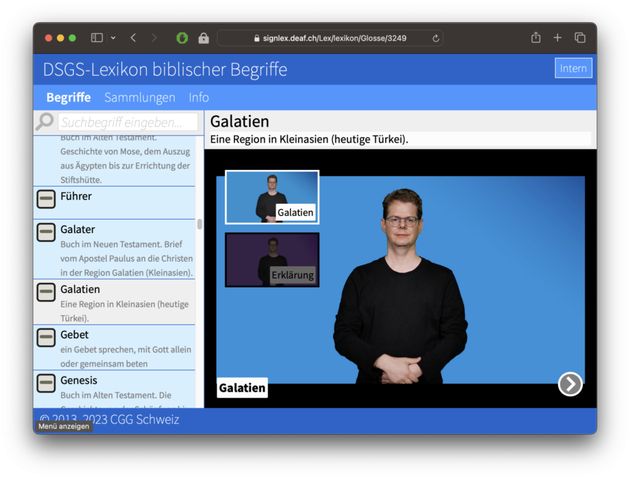Open Safari share menu icon

click(x=536, y=38)
